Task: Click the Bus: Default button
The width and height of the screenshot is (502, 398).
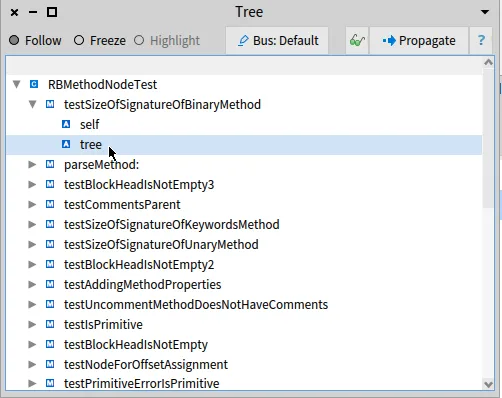Action: click(x=277, y=41)
